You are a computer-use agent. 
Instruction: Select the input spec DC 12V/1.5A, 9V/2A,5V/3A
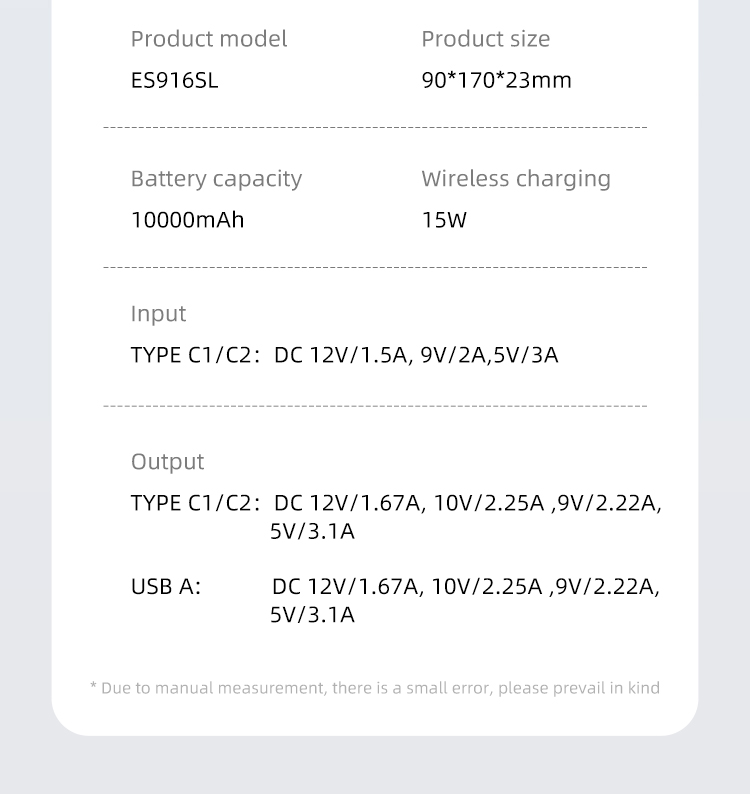415,355
